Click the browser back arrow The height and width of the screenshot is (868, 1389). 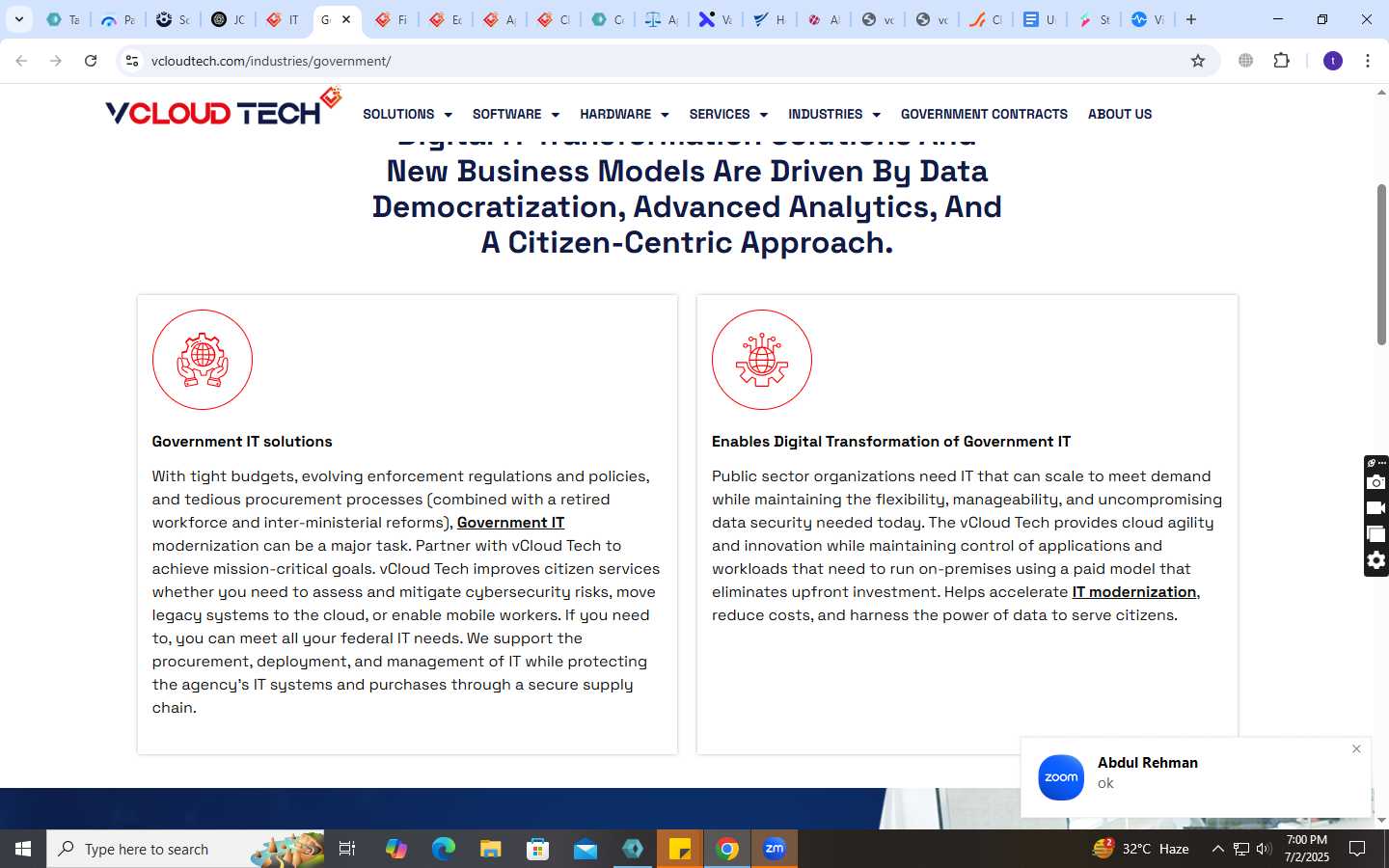(x=21, y=61)
